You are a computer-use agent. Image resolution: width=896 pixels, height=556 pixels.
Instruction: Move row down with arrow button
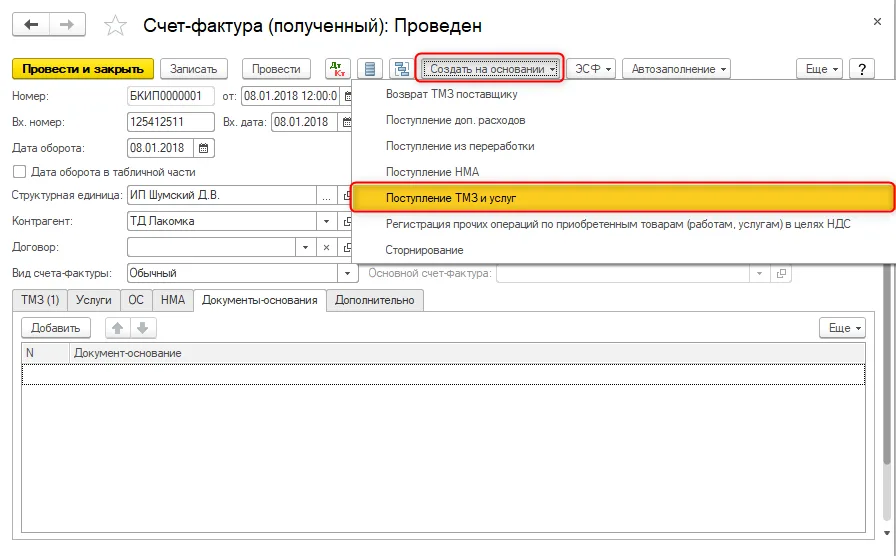143,328
